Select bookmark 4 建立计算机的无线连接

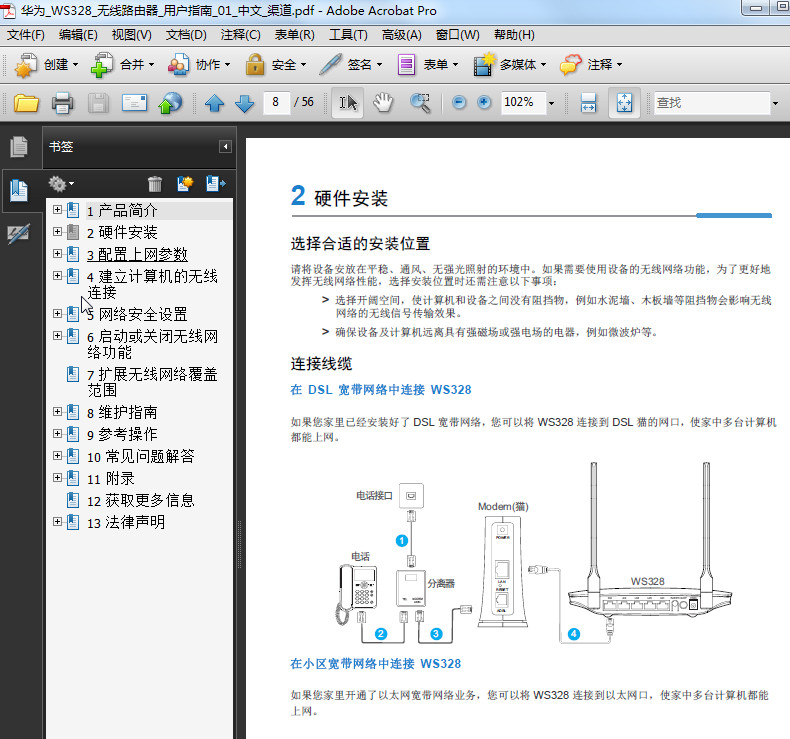[x=152, y=284]
